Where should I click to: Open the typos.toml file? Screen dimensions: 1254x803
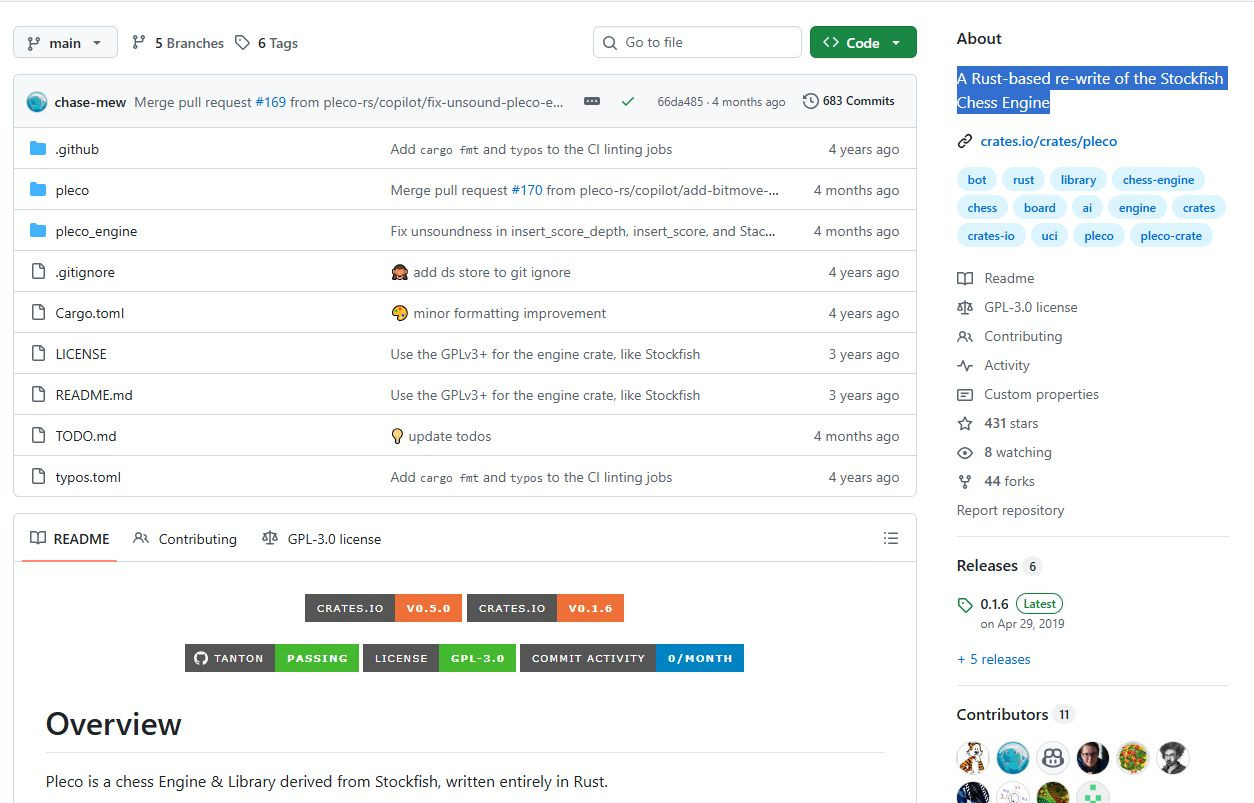88,477
